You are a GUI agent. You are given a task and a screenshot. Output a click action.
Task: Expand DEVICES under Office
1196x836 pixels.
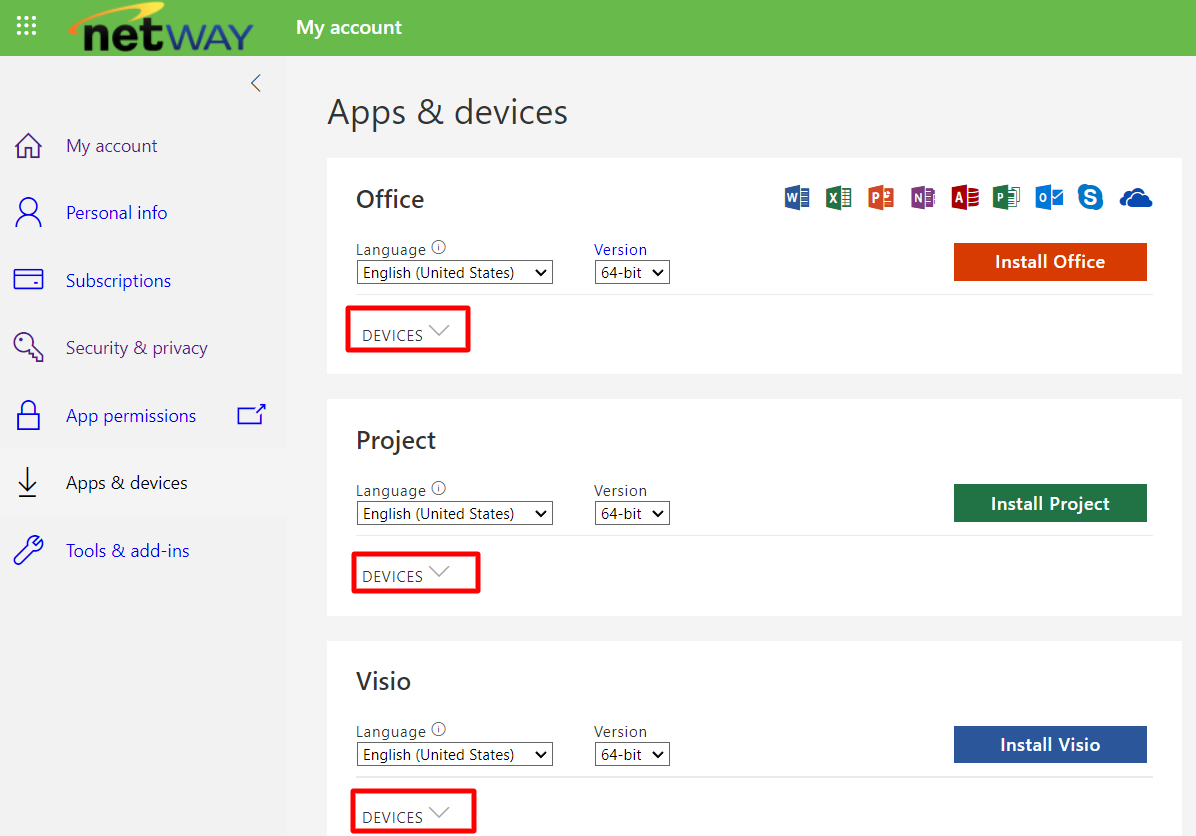point(406,334)
